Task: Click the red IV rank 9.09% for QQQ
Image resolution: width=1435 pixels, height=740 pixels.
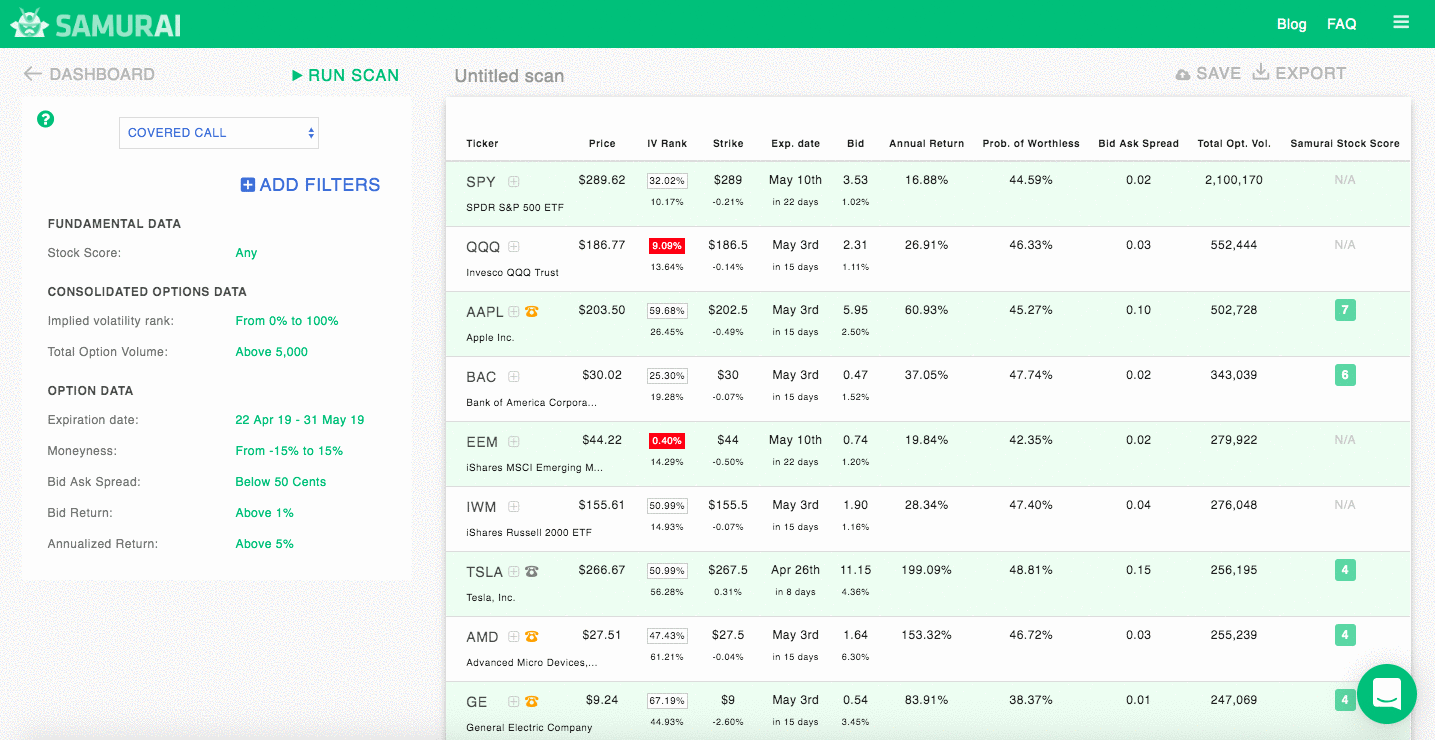Action: coord(667,245)
